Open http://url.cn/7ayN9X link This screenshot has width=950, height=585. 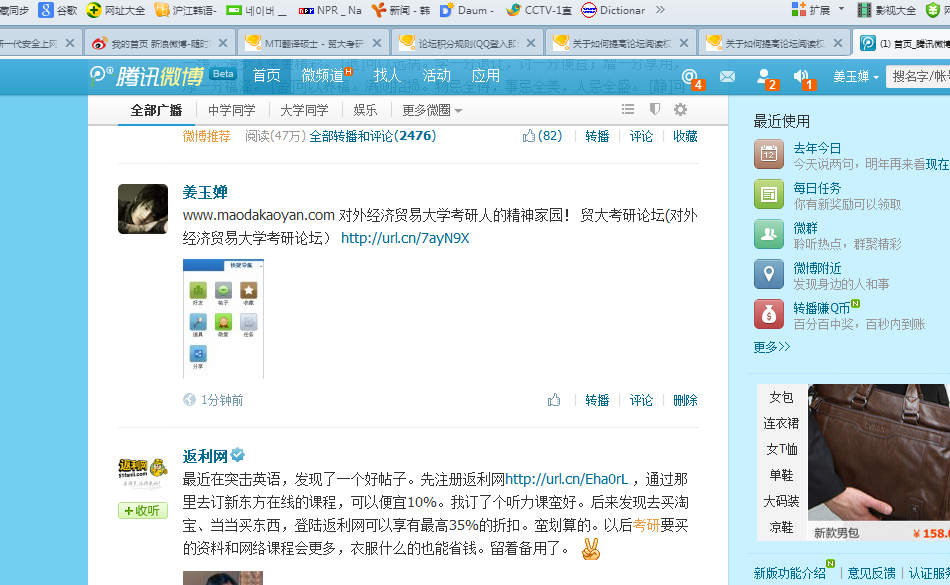point(405,238)
